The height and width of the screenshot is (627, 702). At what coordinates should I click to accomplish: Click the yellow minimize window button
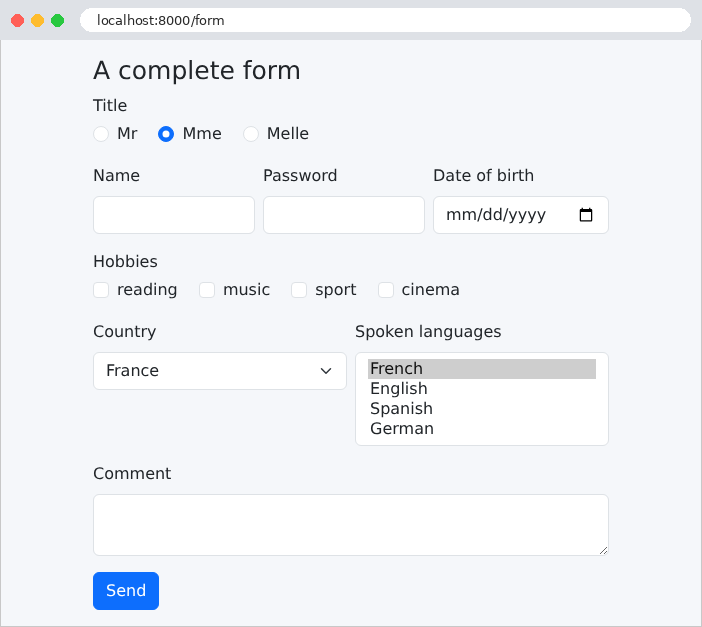(x=38, y=20)
